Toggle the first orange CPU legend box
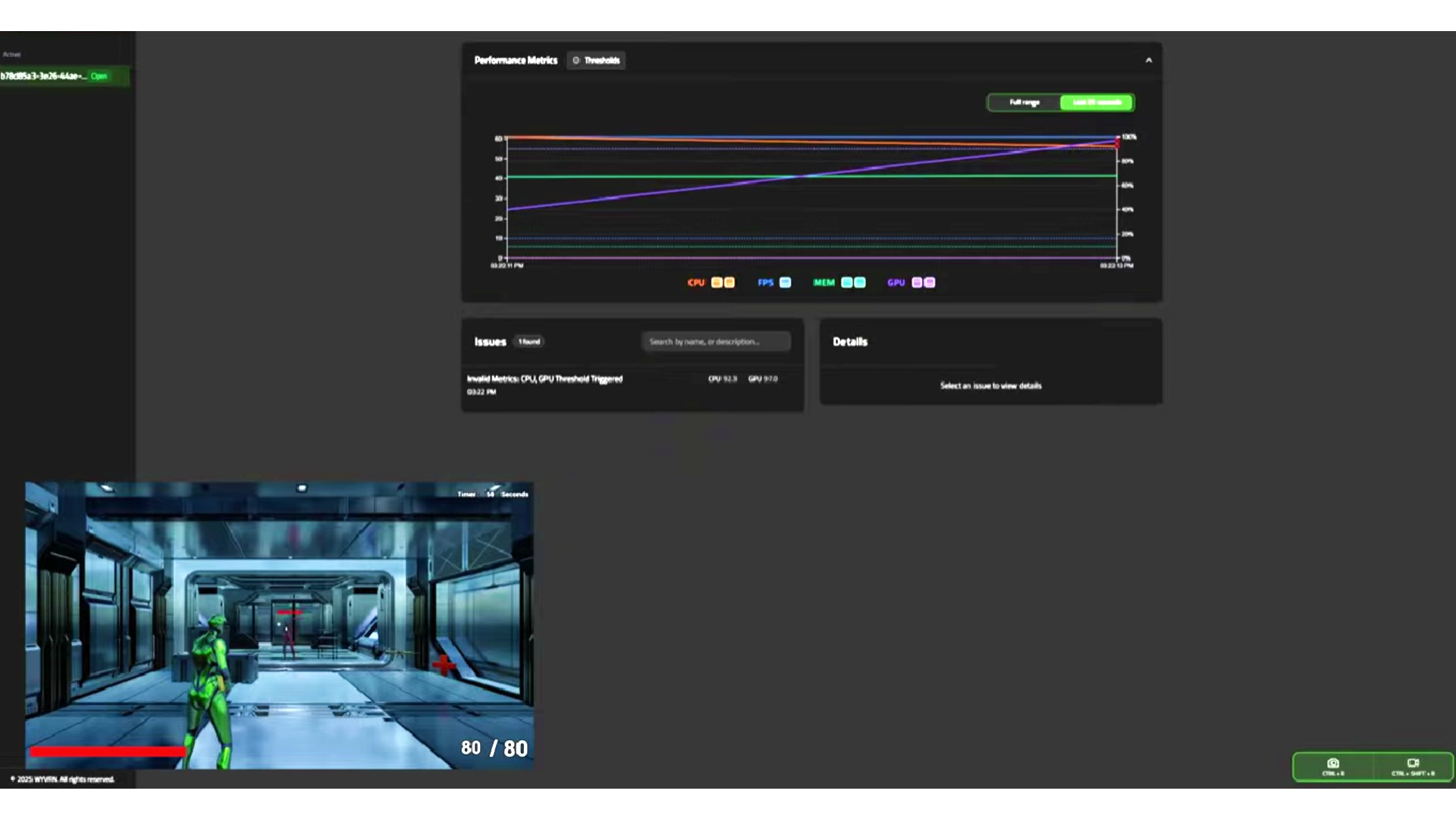The image size is (1456, 819). (x=716, y=283)
